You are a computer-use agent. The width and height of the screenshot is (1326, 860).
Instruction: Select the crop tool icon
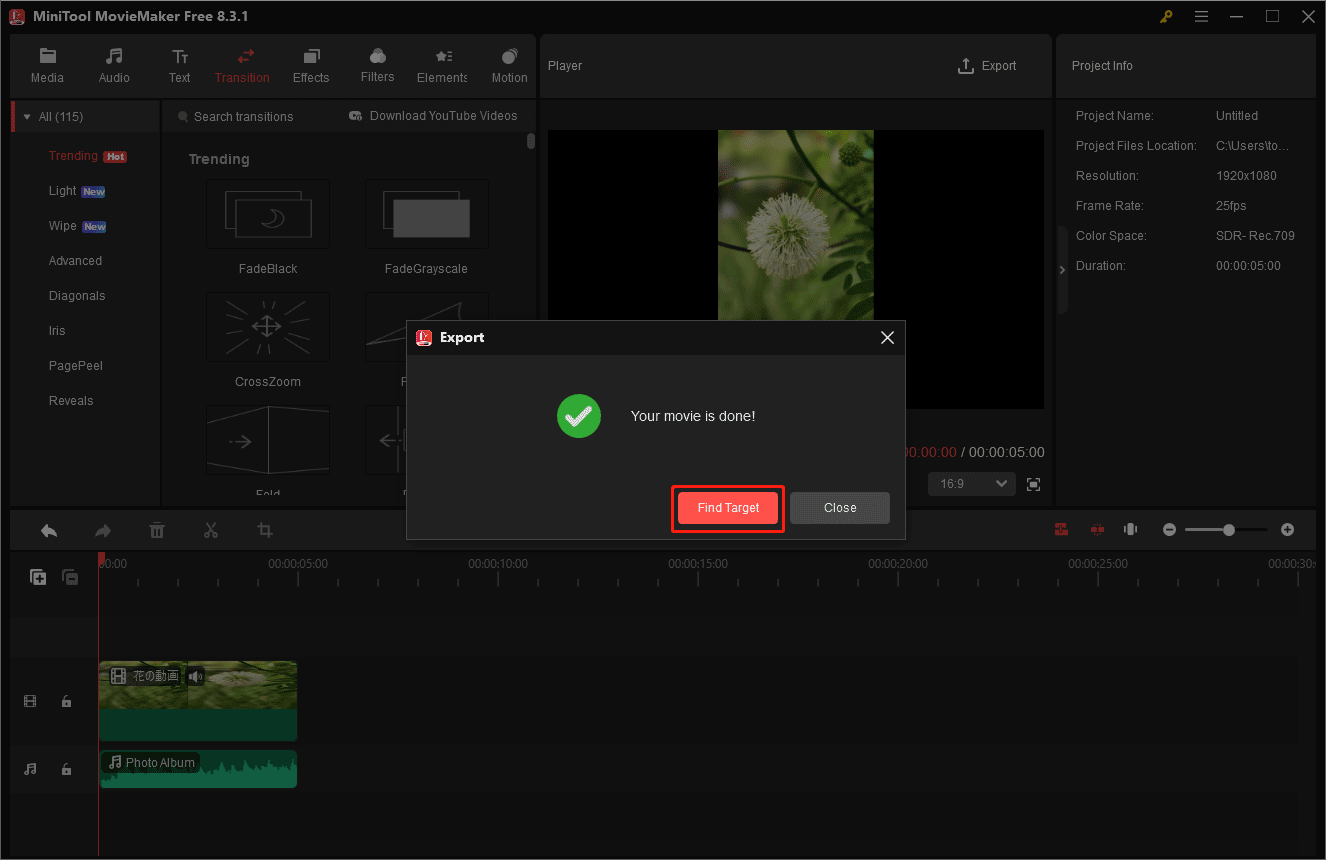coord(265,530)
